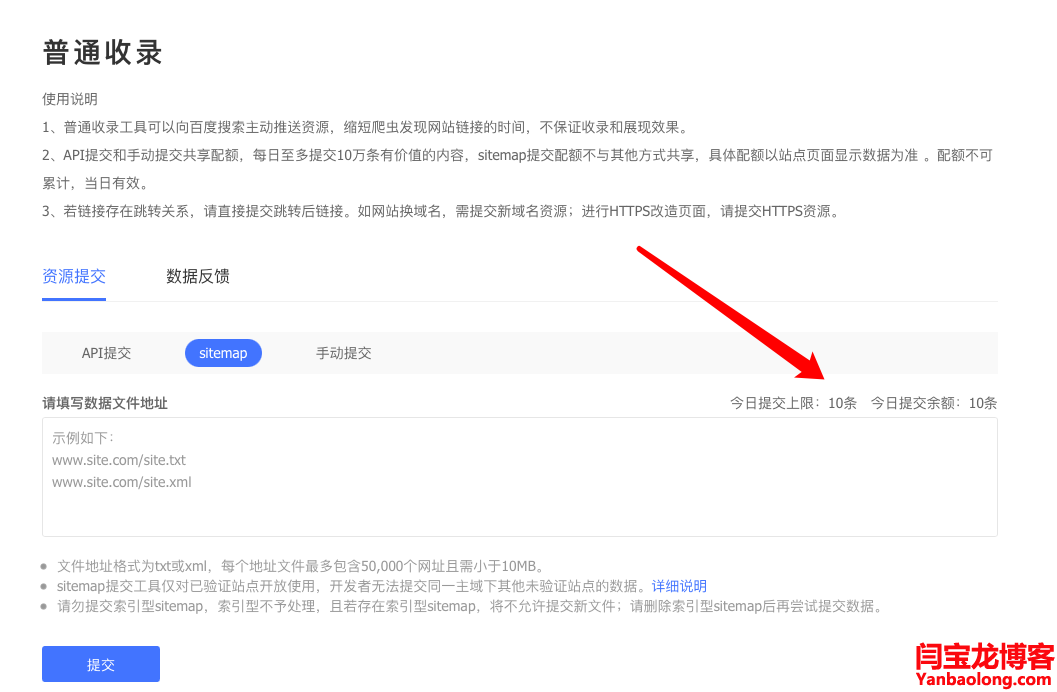Screen dimensions: 1057x692
Task: Click the www.site.com/site.txt placeholder line
Action: (x=119, y=460)
